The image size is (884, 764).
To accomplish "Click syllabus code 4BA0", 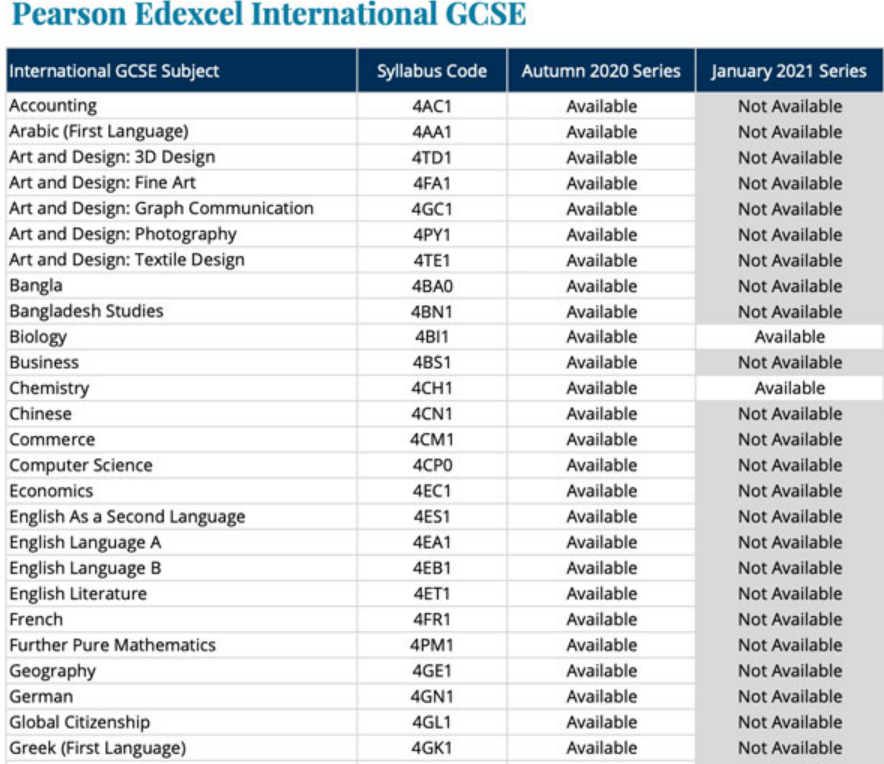I will pyautogui.click(x=432, y=286).
